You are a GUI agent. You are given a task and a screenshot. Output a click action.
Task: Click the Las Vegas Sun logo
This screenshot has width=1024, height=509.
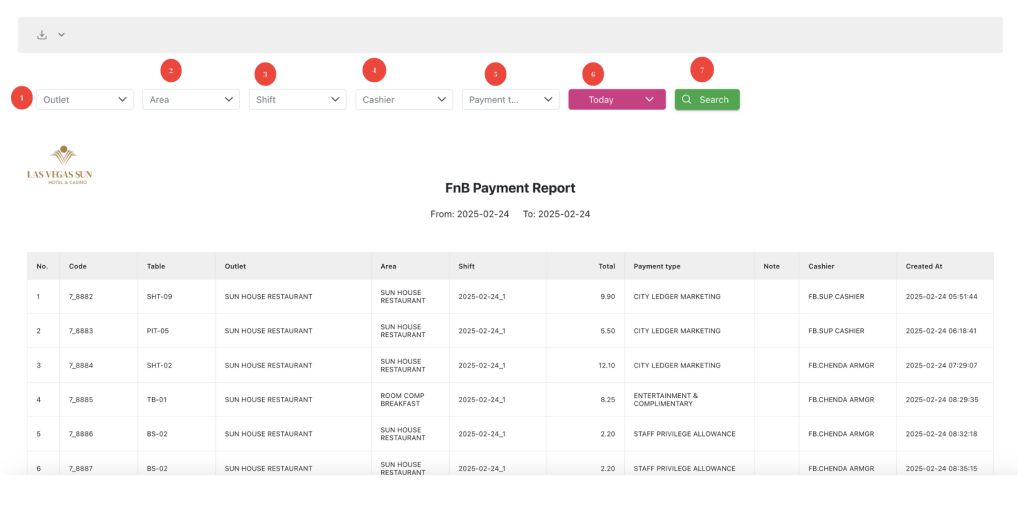[59, 165]
